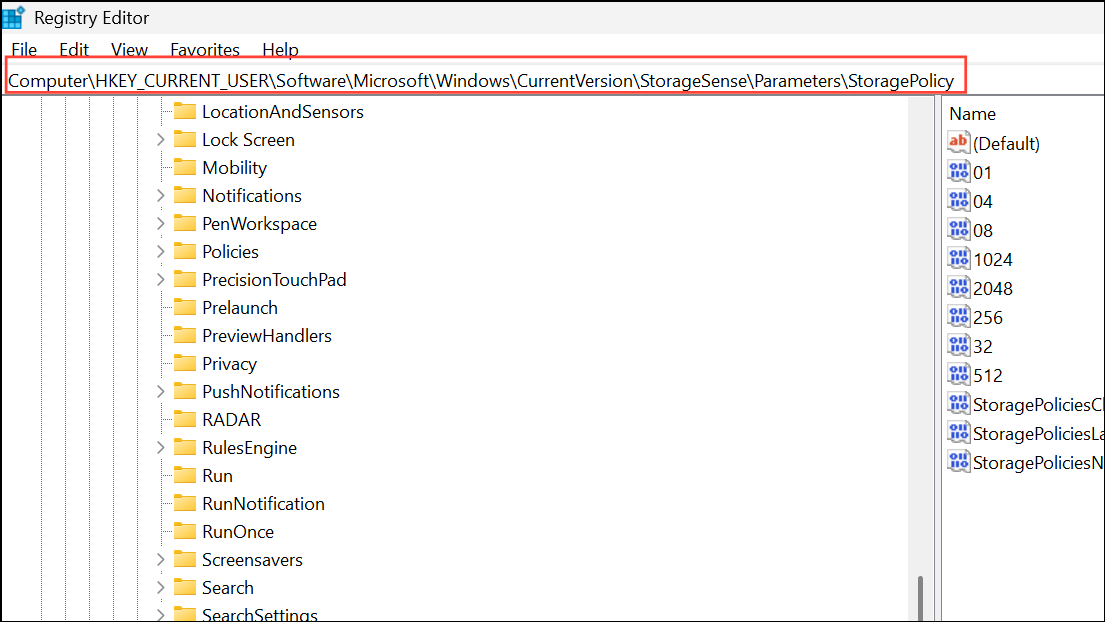
Task: Click the tree pane vertical scrollbar thumb
Action: click(920, 598)
